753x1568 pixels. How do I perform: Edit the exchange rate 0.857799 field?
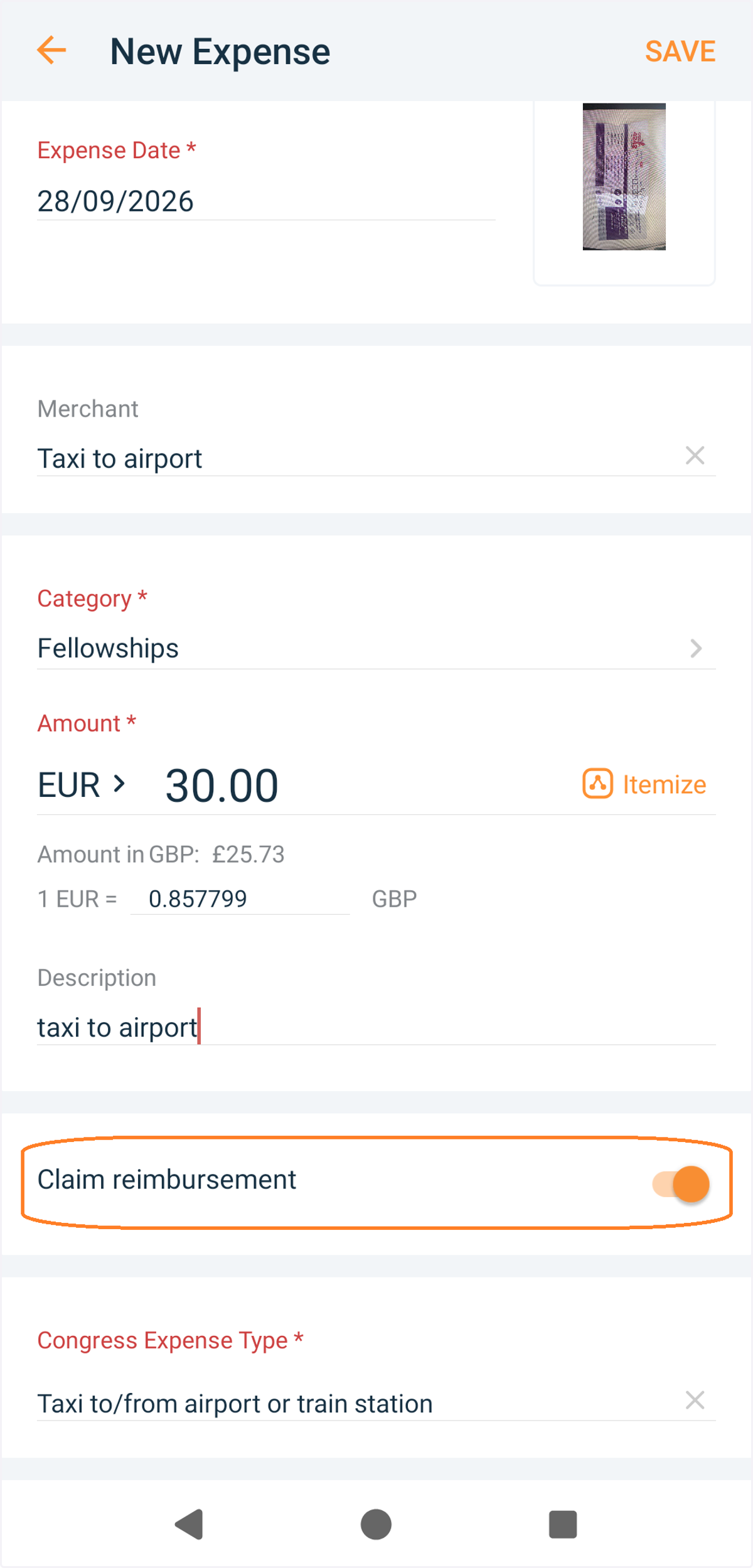pos(240,899)
